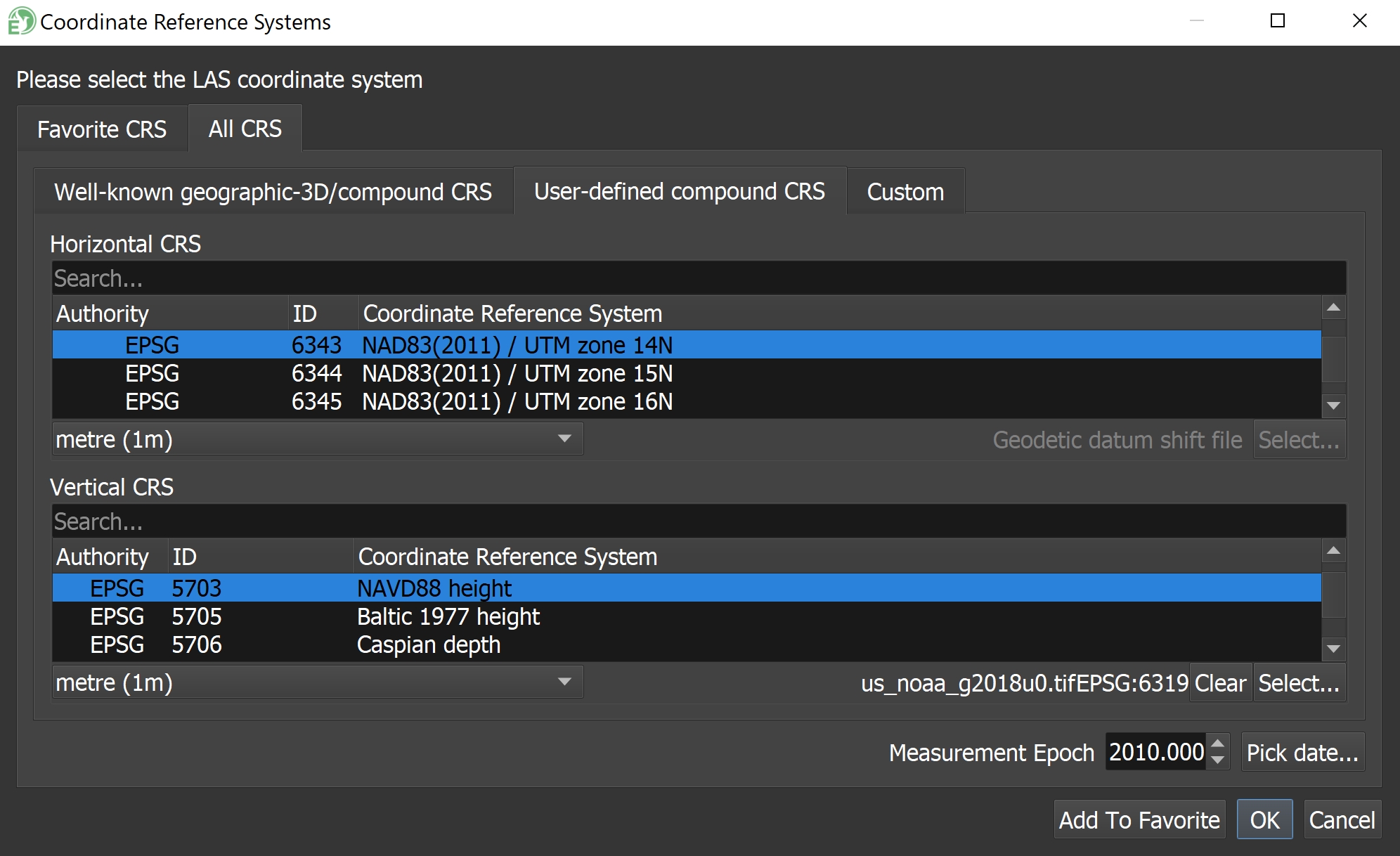Maximize the Coordinate Reference Systems window
The image size is (1400, 856).
tap(1278, 21)
